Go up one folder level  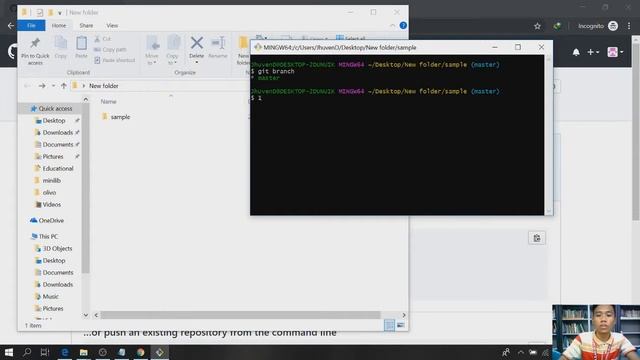coord(64,86)
